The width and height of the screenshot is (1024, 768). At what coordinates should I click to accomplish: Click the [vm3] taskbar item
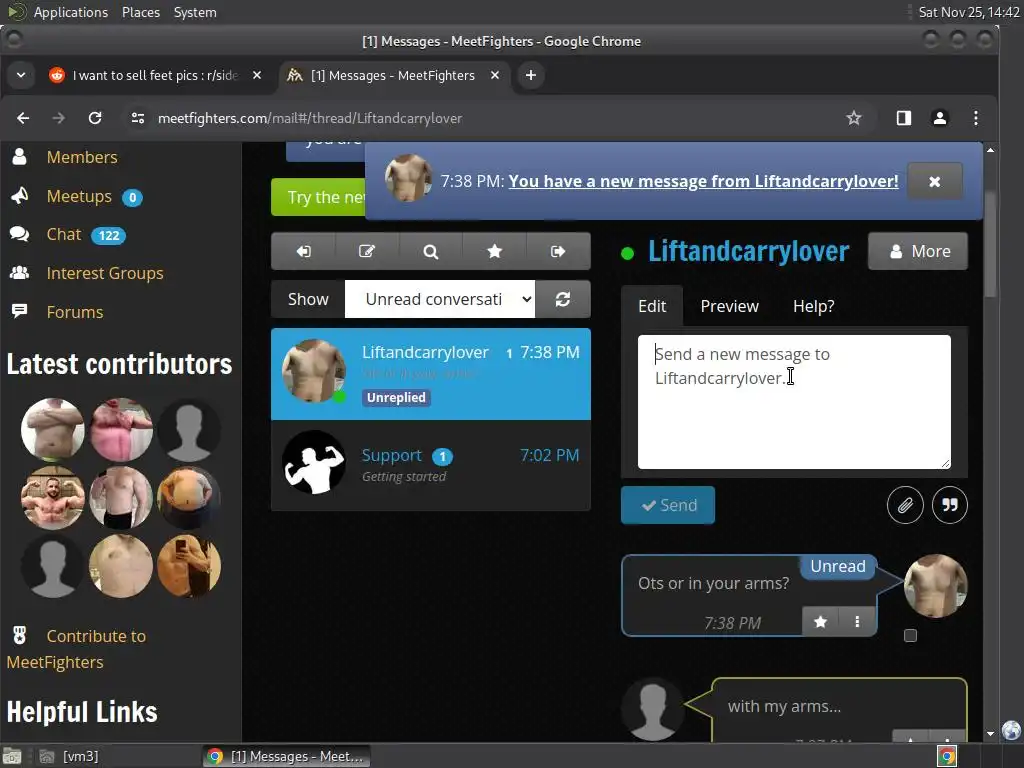pyautogui.click(x=70, y=756)
